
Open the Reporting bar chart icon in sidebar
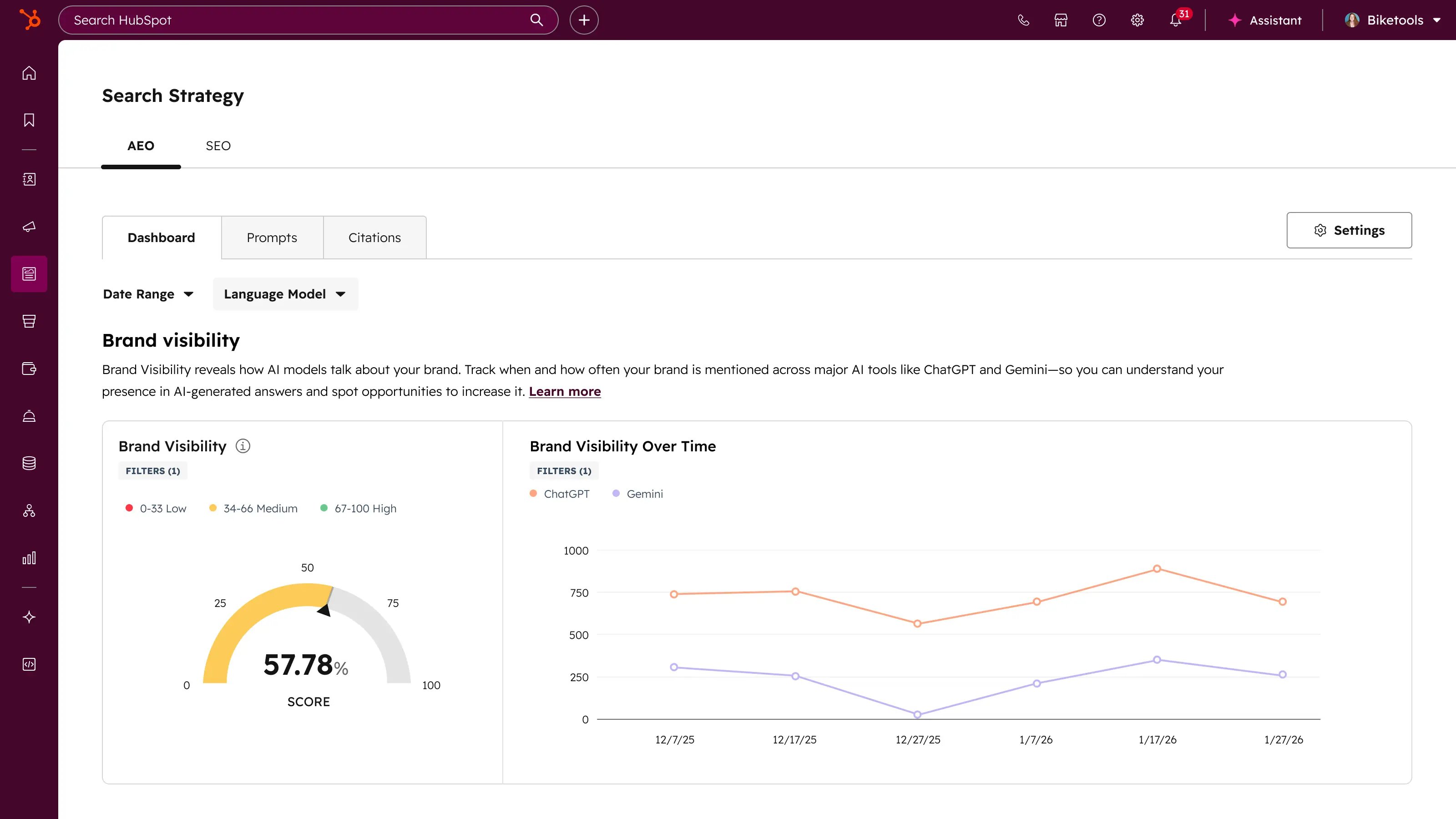pyautogui.click(x=29, y=558)
